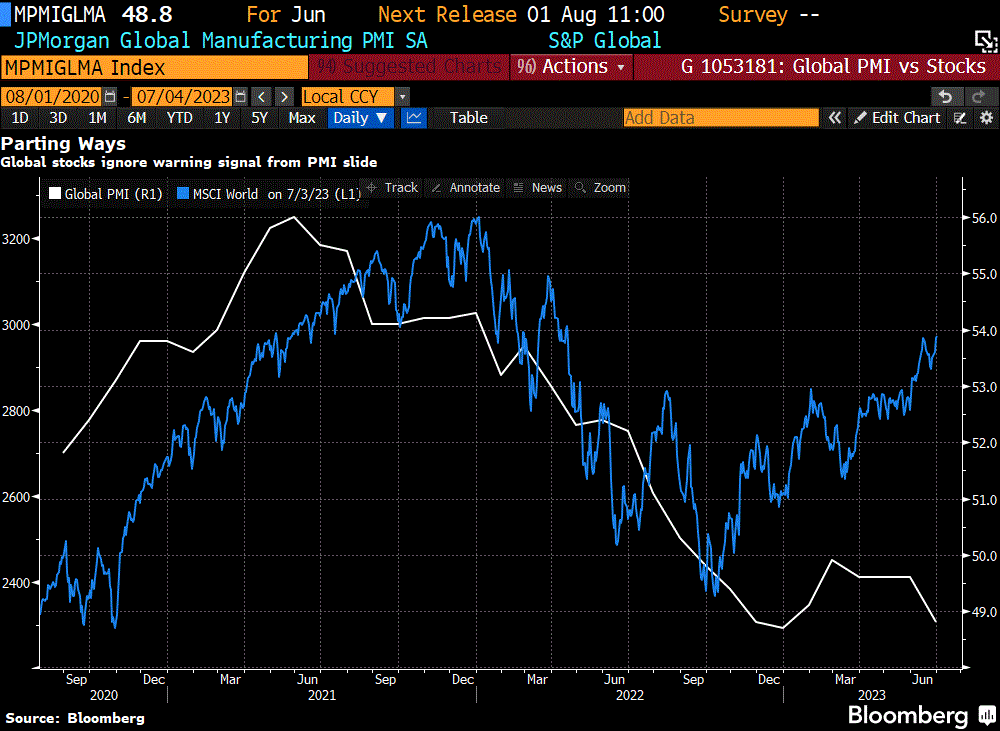This screenshot has width=1000, height=731.
Task: Click the 48.8 PMI value
Action: pos(147,15)
